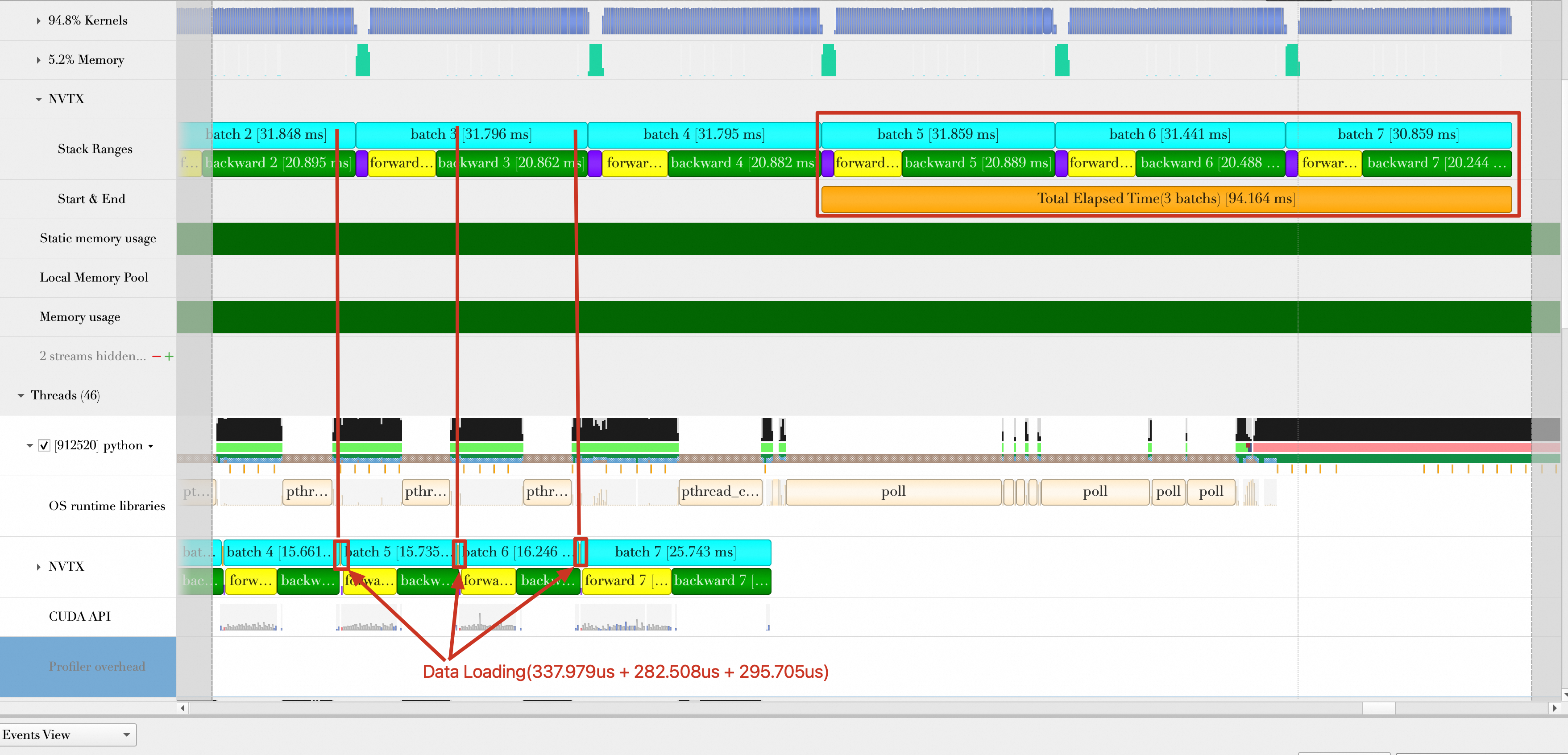Click purple block before forward 3 range
Image resolution: width=1568 pixels, height=755 pixels.
[361, 163]
